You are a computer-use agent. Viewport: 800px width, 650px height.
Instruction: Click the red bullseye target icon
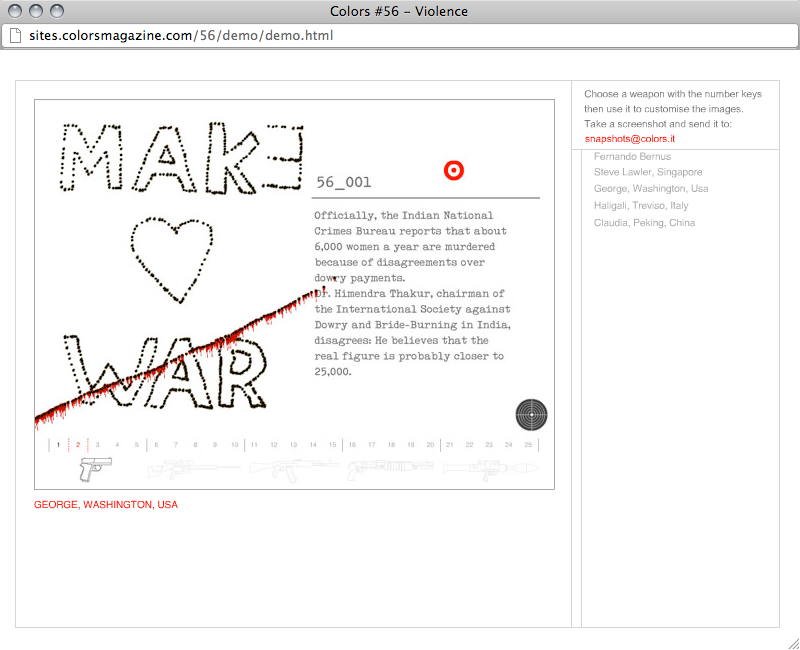tap(454, 170)
